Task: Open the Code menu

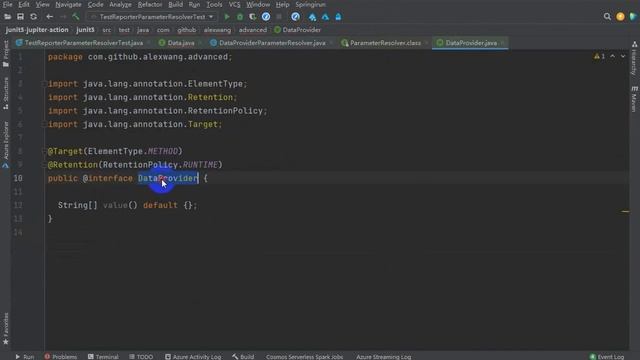Action: [x=95, y=4]
